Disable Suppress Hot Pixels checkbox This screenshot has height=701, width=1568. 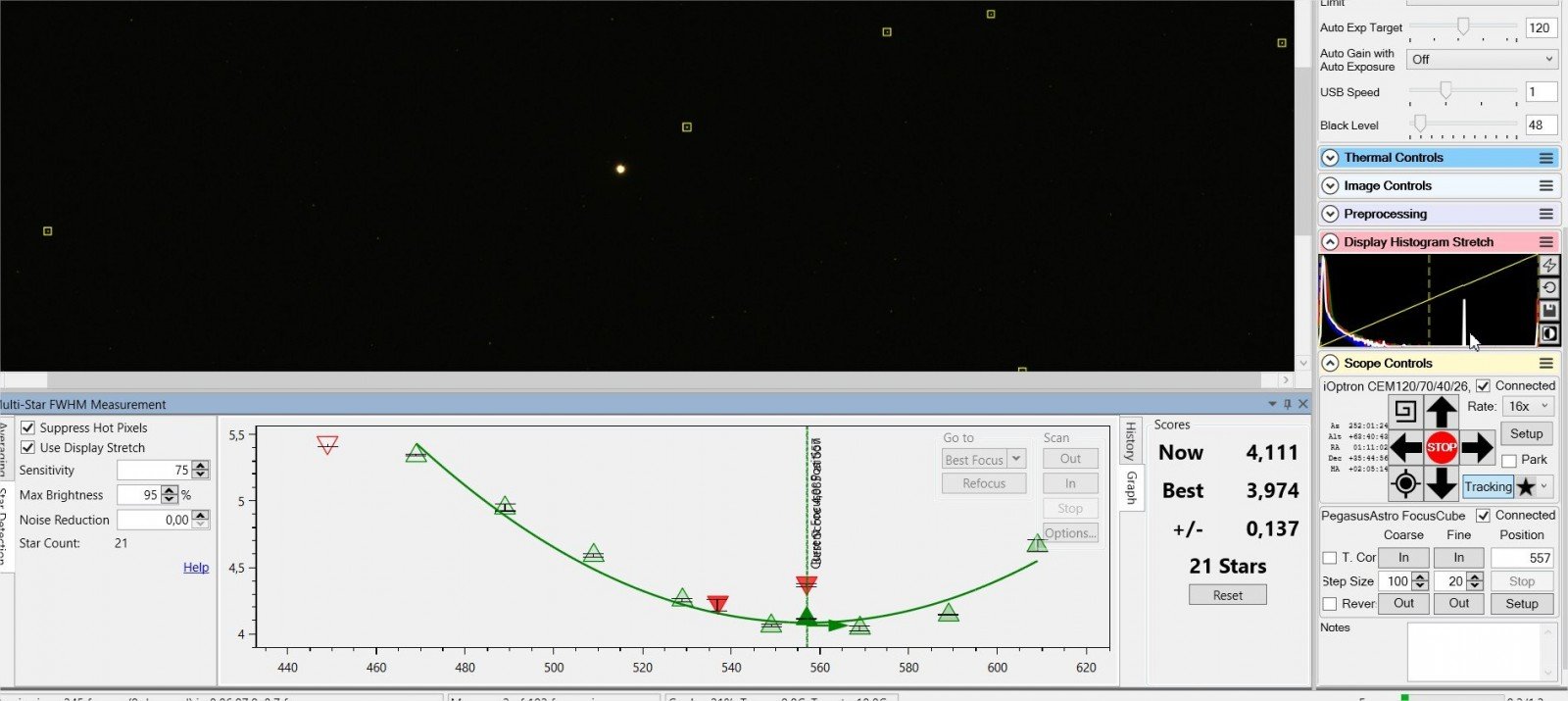(28, 427)
